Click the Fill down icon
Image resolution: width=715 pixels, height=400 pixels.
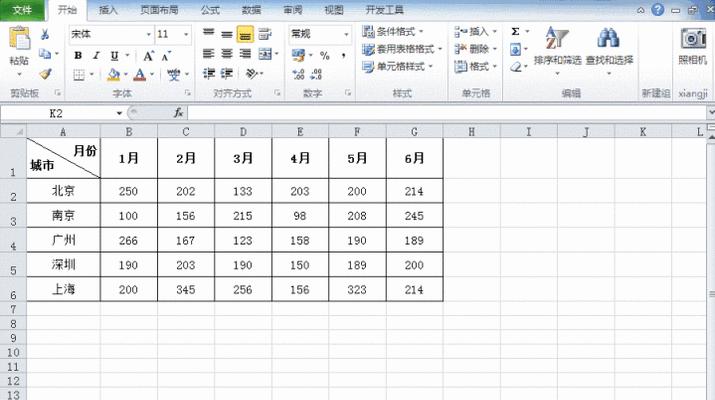[515, 49]
